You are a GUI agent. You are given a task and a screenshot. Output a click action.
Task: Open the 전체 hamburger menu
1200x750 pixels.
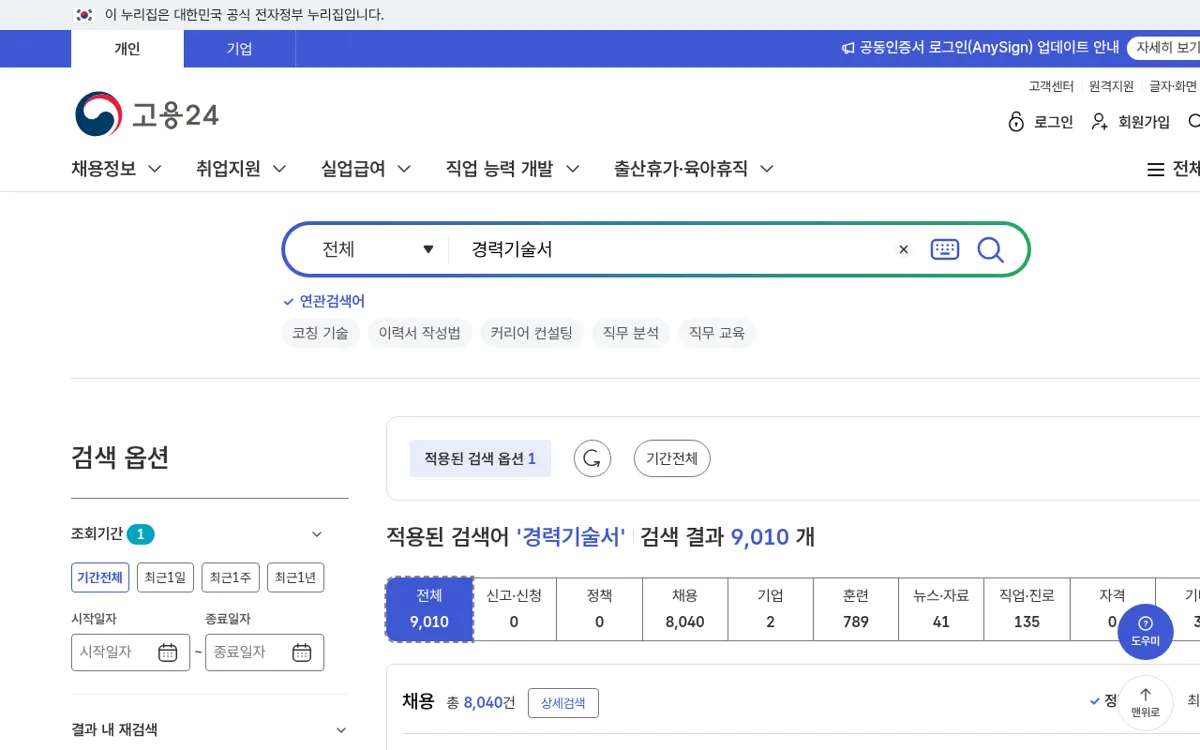point(1173,170)
